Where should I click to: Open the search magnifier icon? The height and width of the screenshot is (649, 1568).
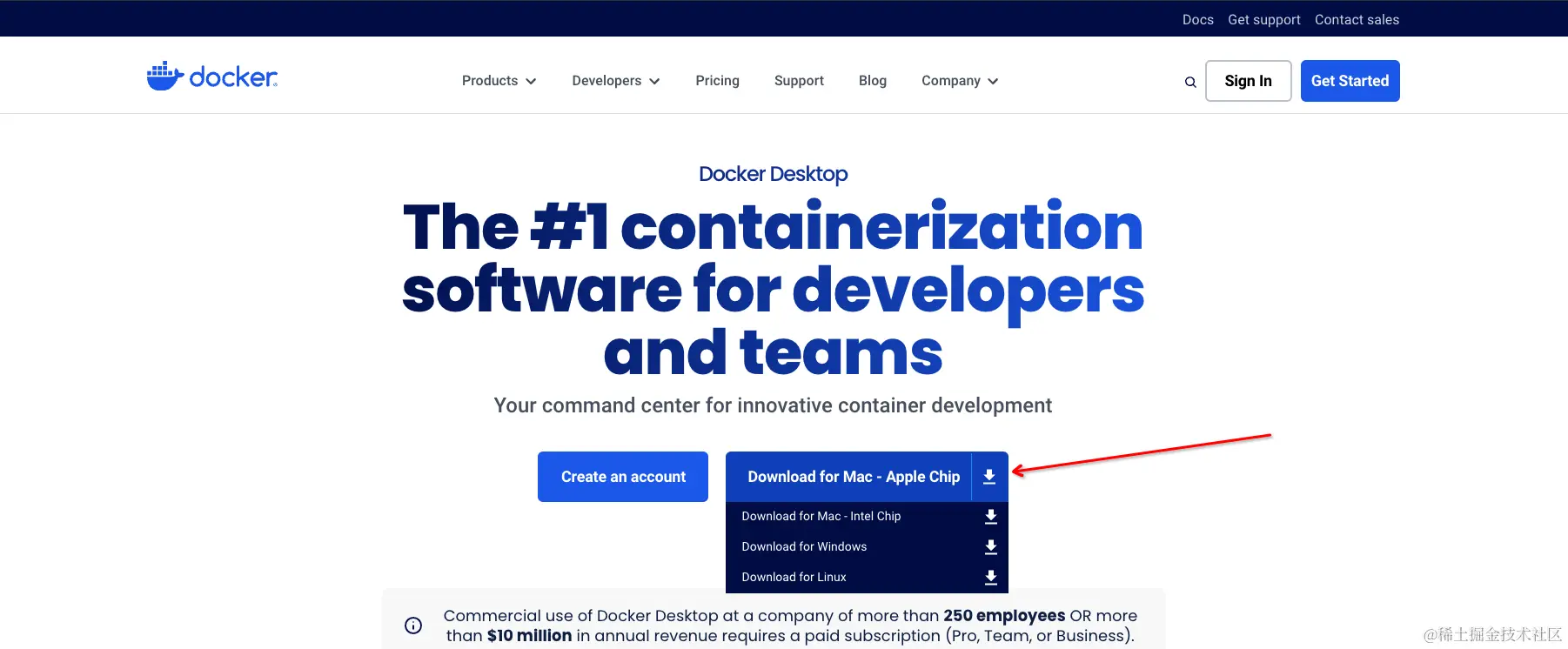pyautogui.click(x=1190, y=82)
